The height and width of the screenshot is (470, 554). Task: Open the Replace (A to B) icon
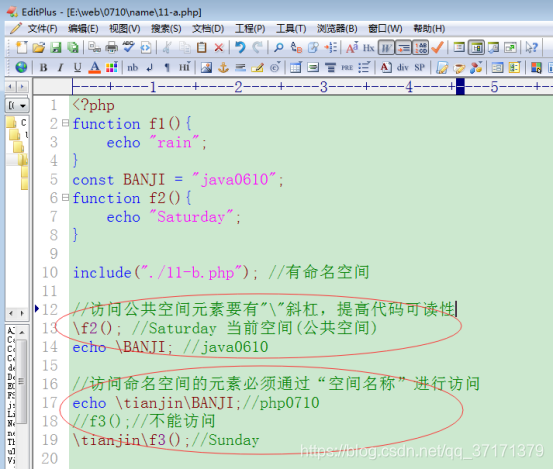coord(296,47)
